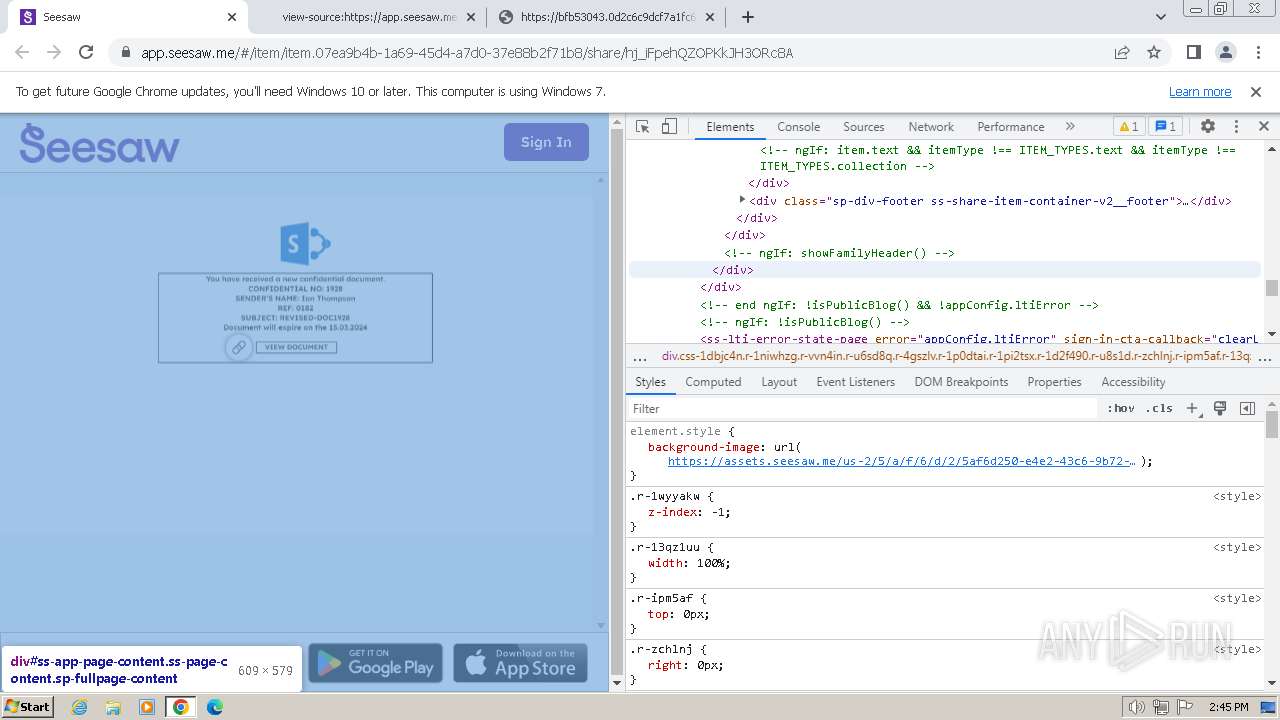This screenshot has width=1280, height=720.
Task: Click the volume icon in system tray
Action: 1137,707
